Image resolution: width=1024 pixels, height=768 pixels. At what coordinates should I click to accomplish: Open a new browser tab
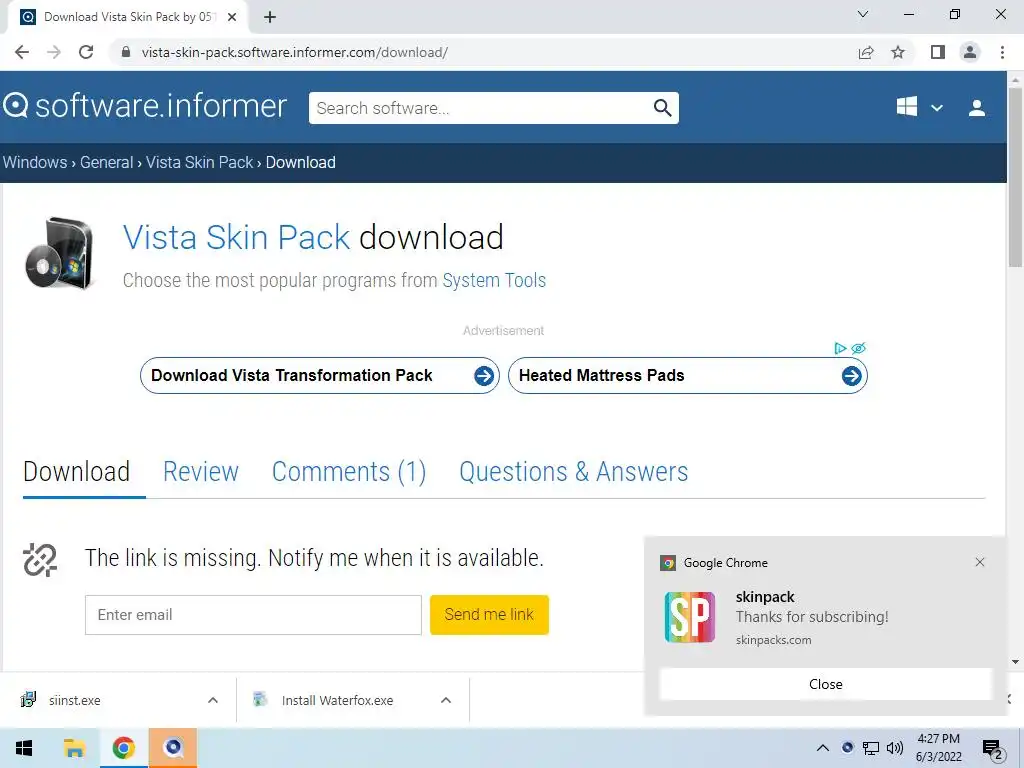(270, 17)
